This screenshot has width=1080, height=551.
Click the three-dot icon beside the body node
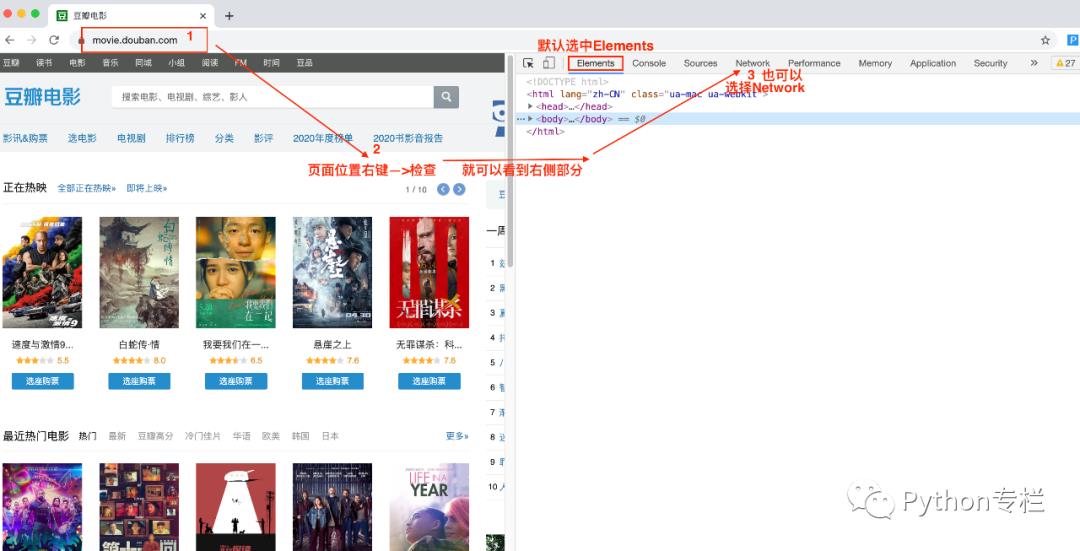pos(521,119)
